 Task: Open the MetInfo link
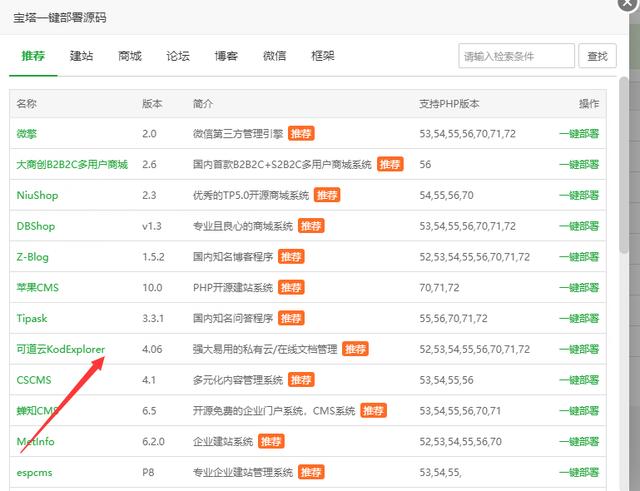coord(35,442)
